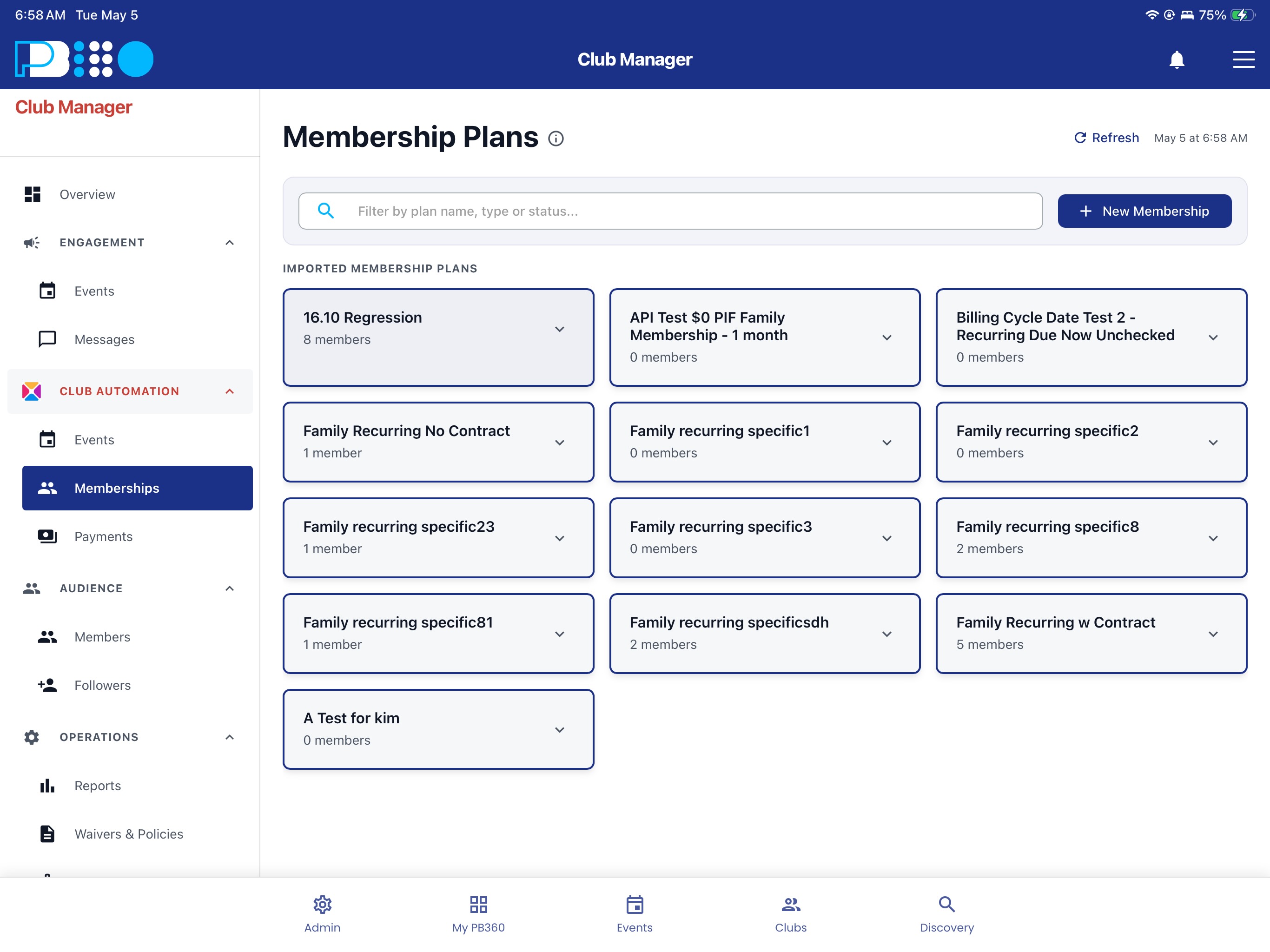Image resolution: width=1270 pixels, height=952 pixels.
Task: Click the Family recurring specific23 plan title
Action: 399,527
